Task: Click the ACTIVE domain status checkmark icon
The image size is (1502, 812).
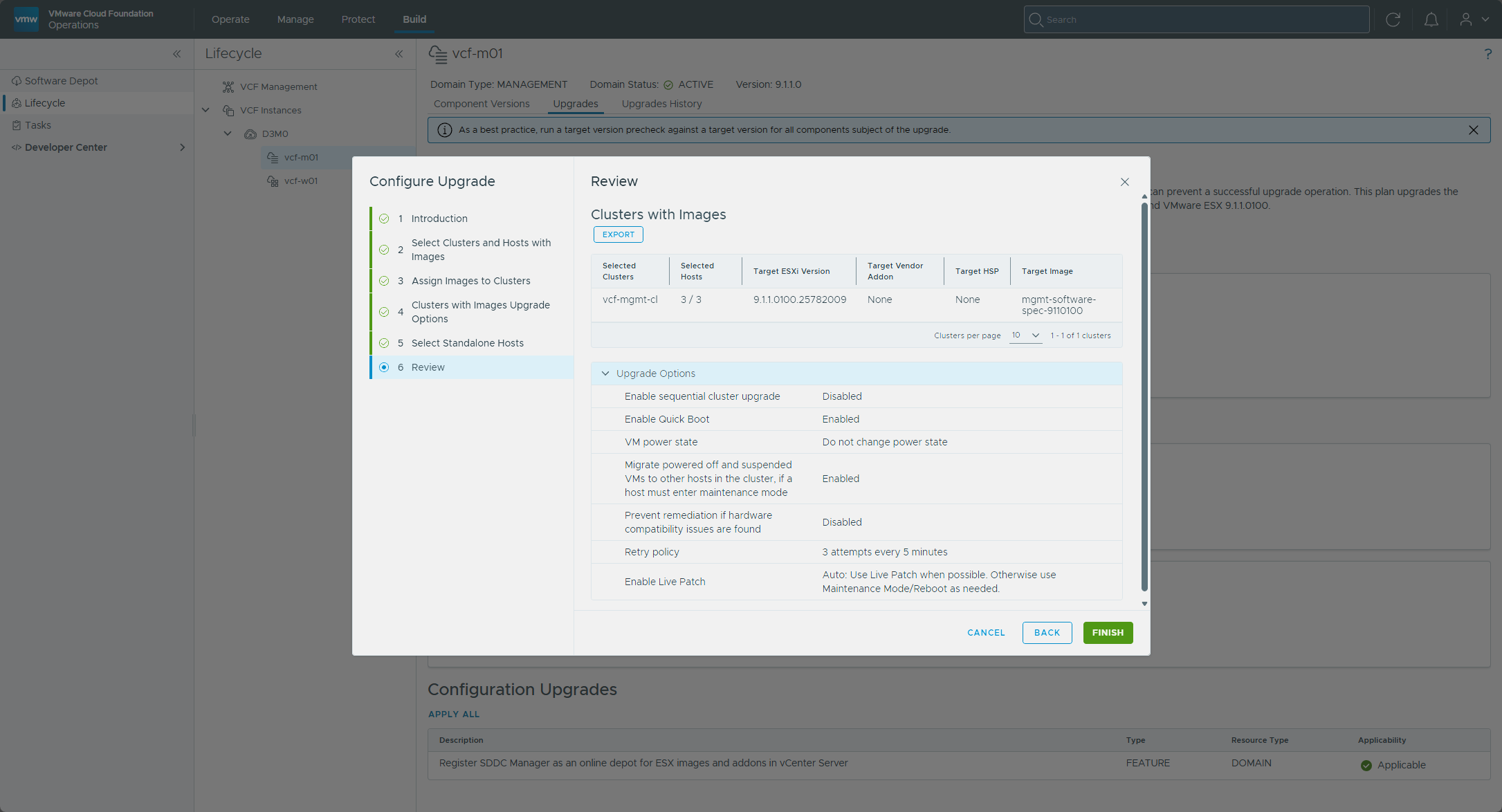Action: [x=668, y=85]
